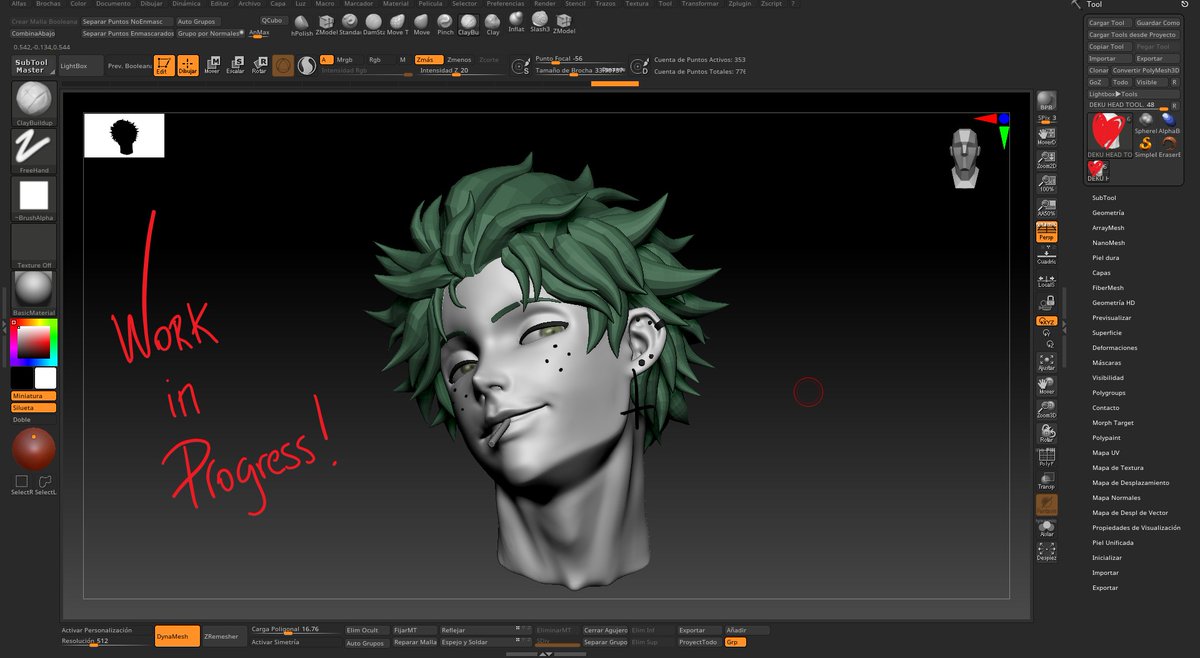1200x658 pixels.
Task: Click the PolyF polyframe icon
Action: pyautogui.click(x=1046, y=458)
